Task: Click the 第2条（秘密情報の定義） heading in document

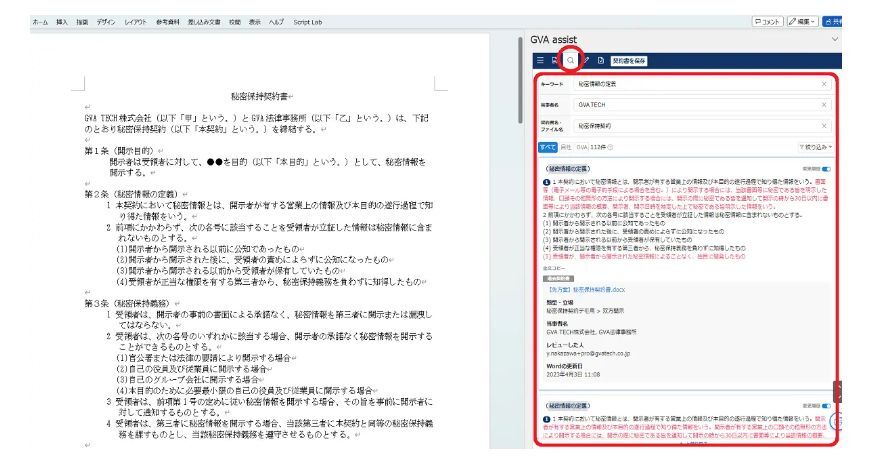Action: coord(131,194)
